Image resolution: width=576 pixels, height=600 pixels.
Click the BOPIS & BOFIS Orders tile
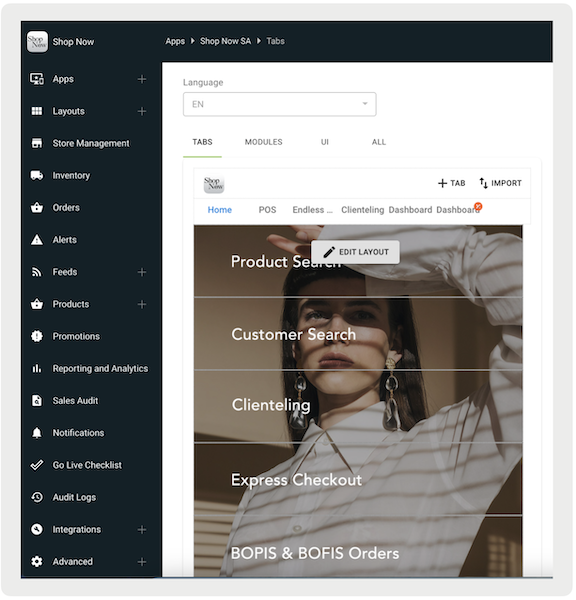click(x=358, y=547)
